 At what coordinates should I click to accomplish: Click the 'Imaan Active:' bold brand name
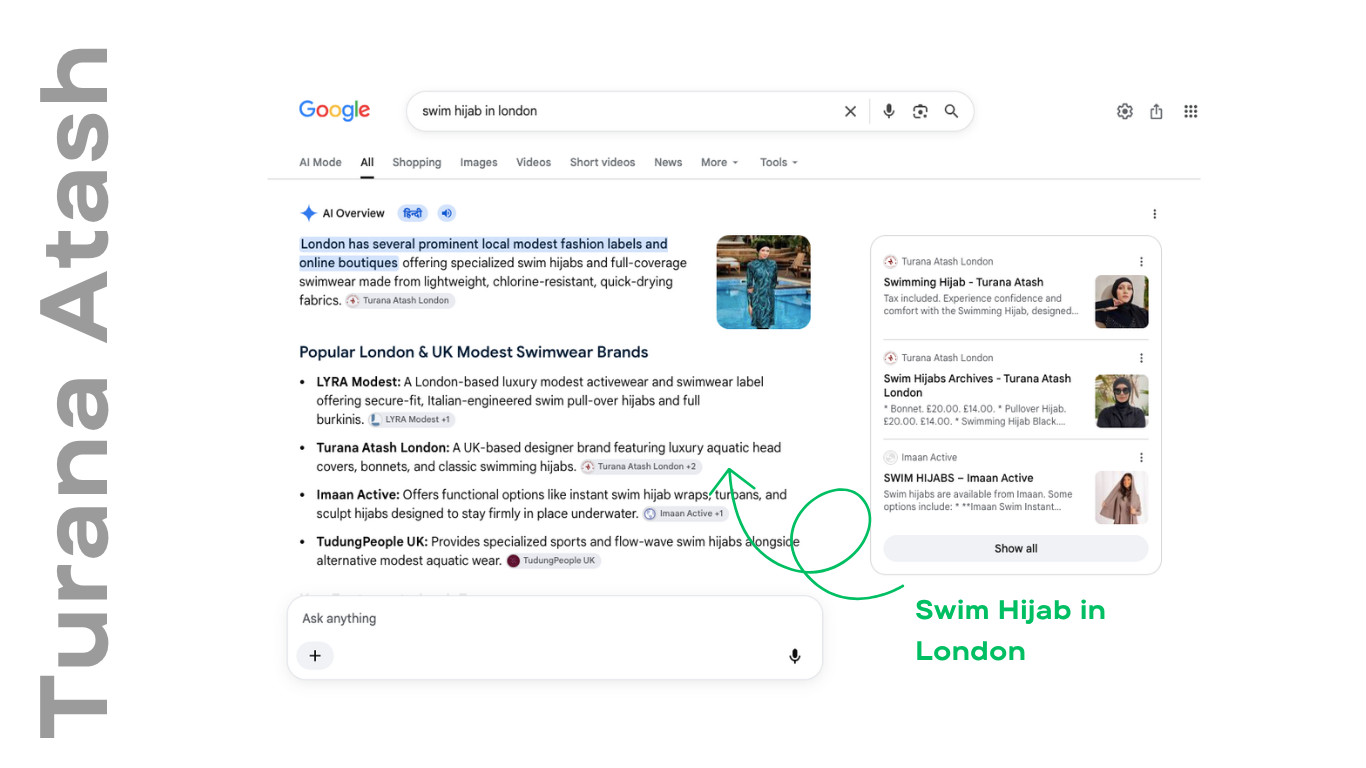click(358, 495)
